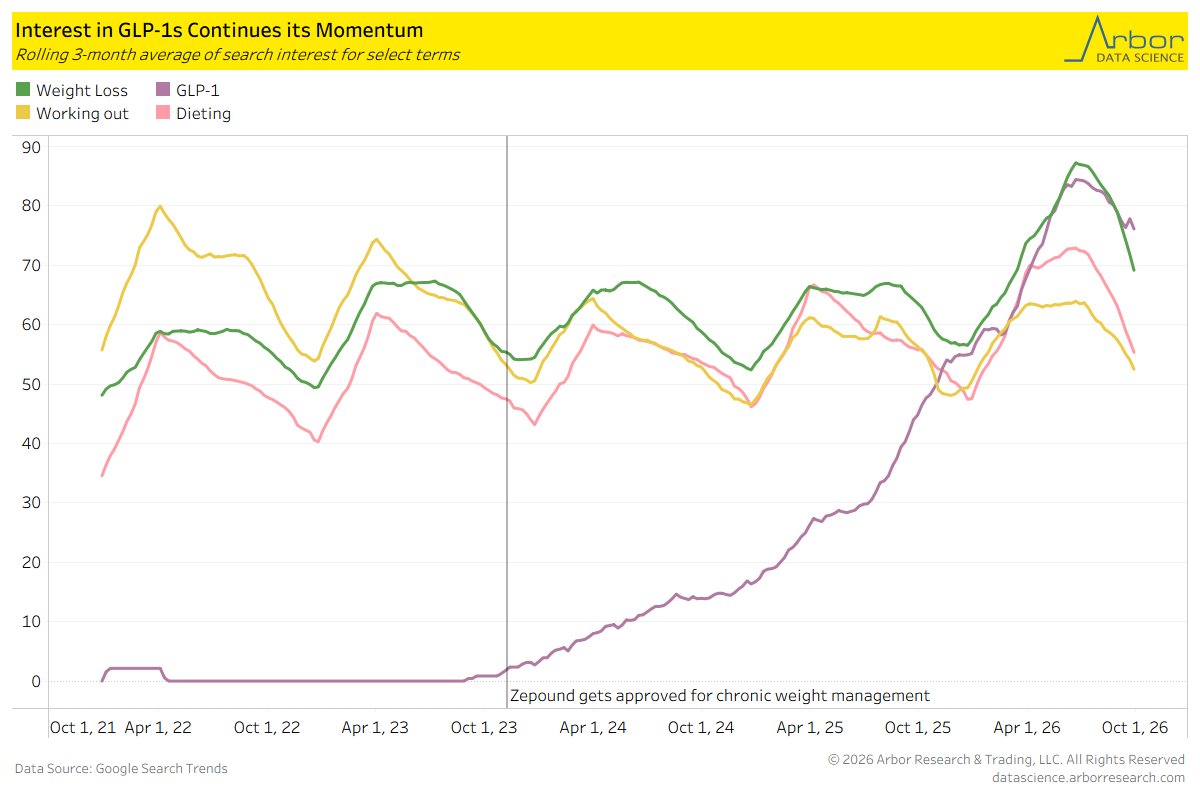Click the Oct 1, 22 axis label
This screenshot has height=800, width=1200.
click(x=267, y=728)
